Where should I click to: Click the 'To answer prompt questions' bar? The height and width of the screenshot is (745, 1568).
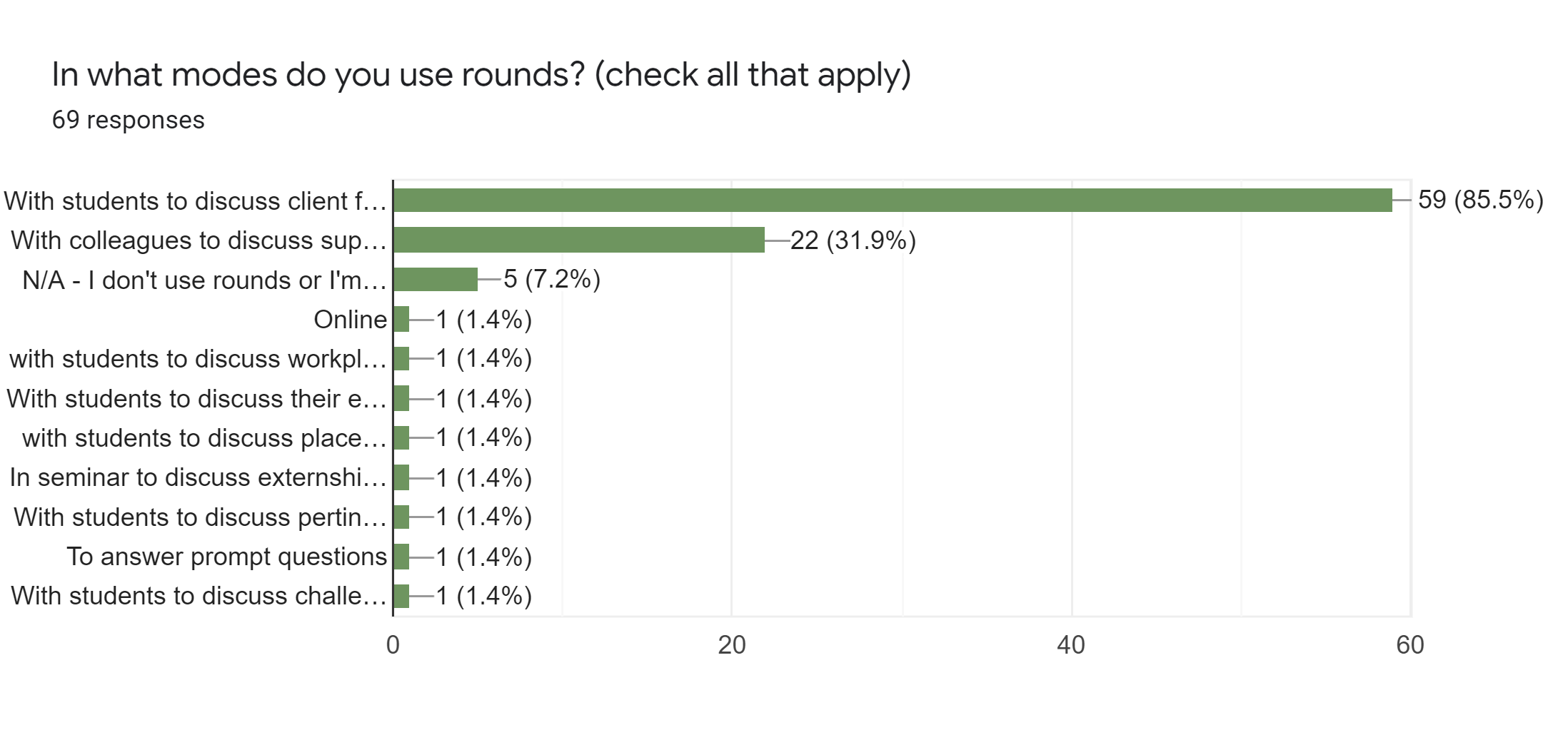[401, 557]
